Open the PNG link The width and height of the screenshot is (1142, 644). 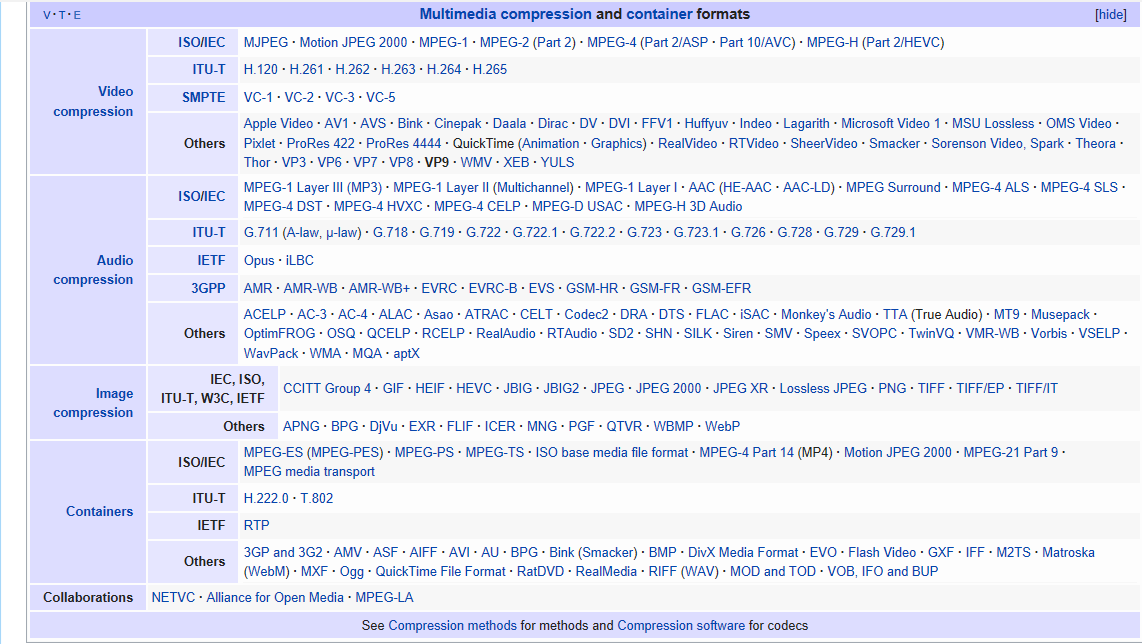(x=892, y=388)
